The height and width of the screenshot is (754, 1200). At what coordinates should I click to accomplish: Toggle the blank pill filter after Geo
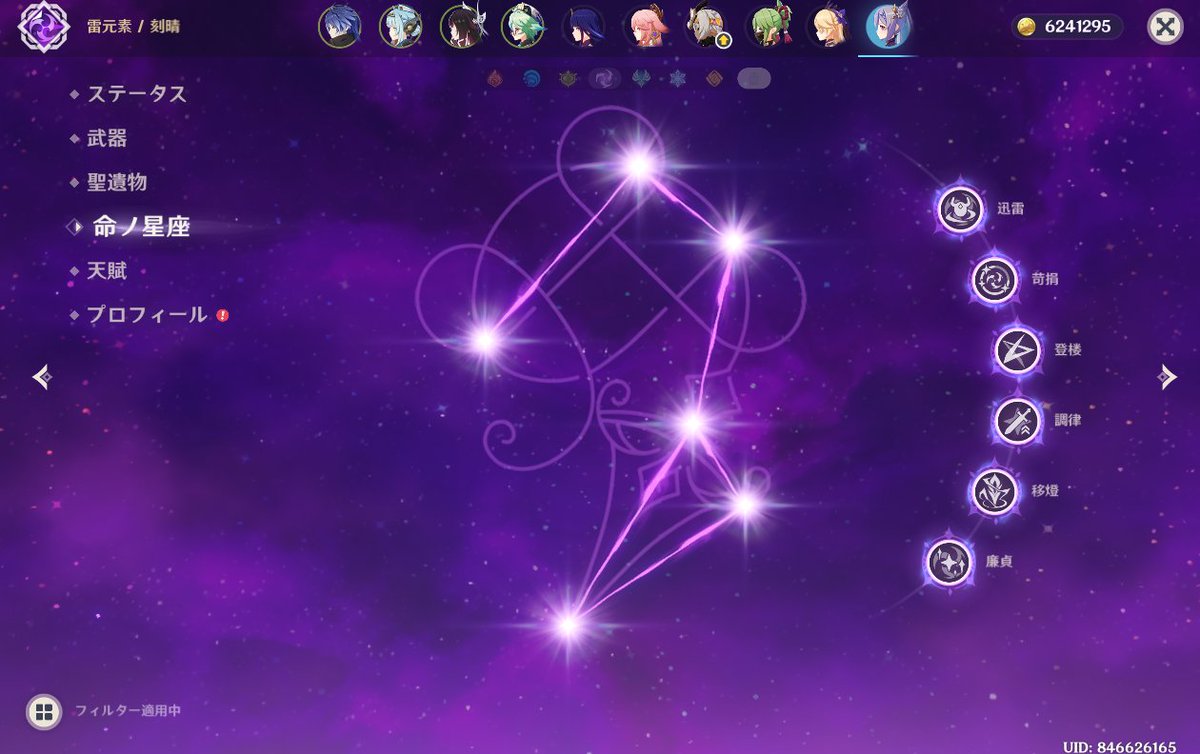point(754,78)
